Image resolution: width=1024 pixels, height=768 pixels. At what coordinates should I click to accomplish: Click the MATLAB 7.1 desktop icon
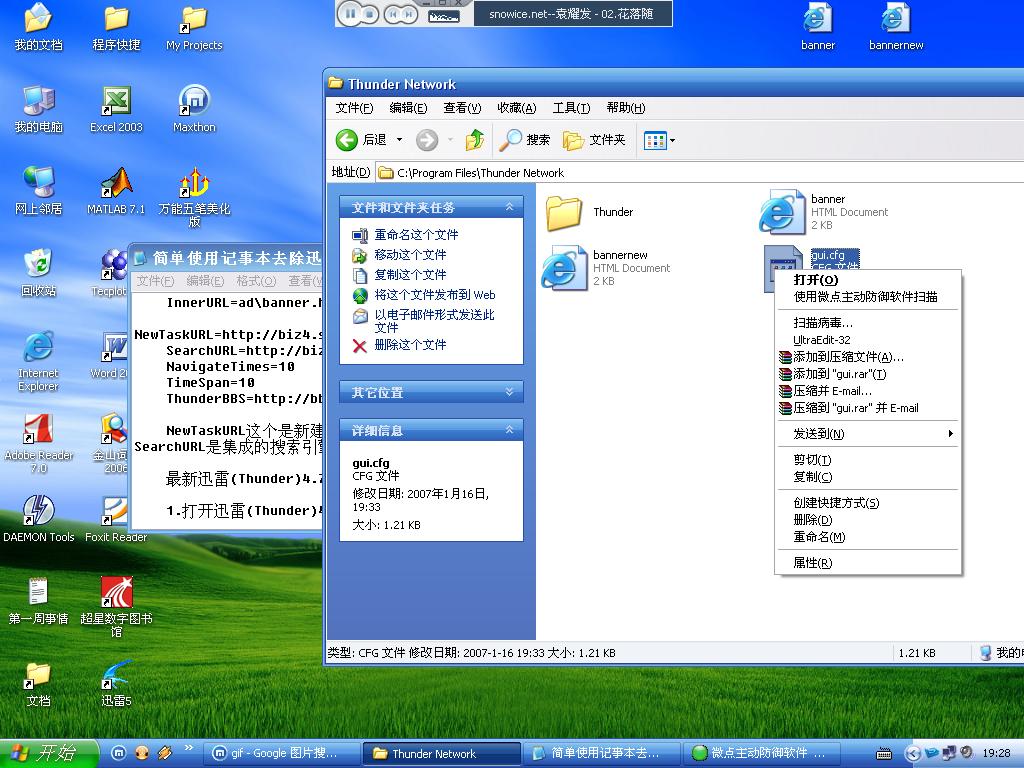click(x=116, y=184)
